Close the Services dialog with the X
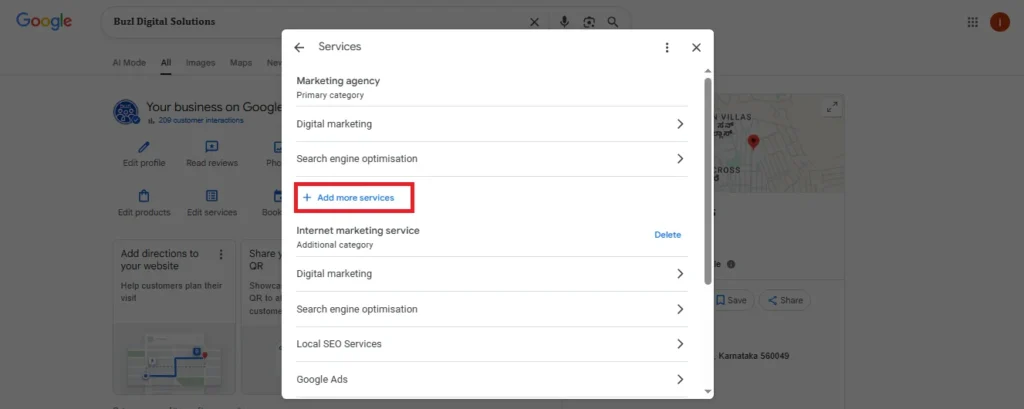 tap(696, 48)
